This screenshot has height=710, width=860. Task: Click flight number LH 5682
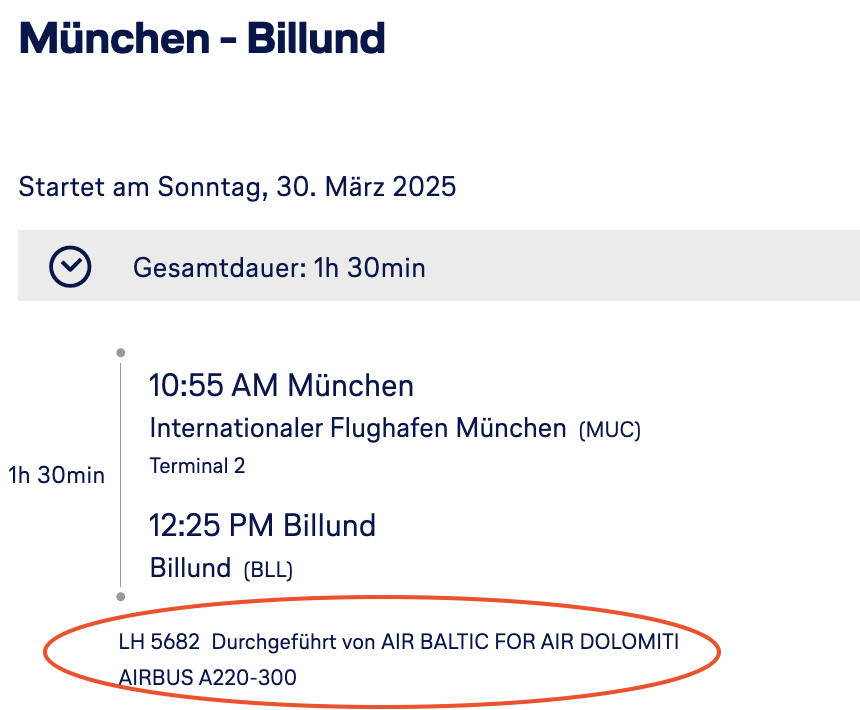tap(159, 642)
